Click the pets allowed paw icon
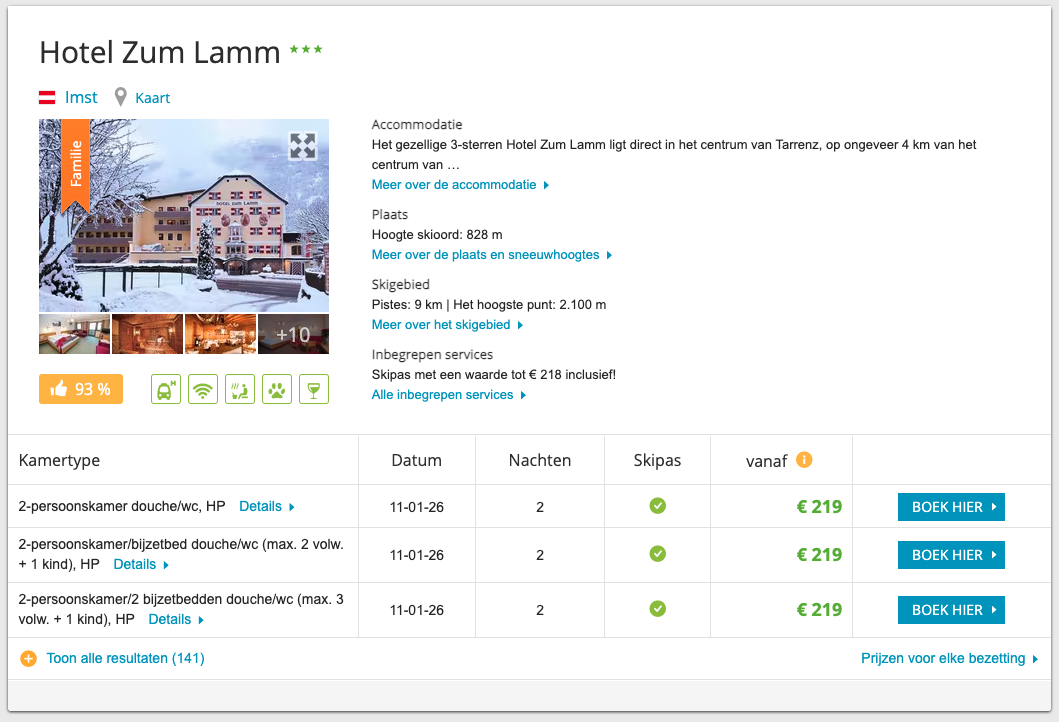 coord(277,389)
